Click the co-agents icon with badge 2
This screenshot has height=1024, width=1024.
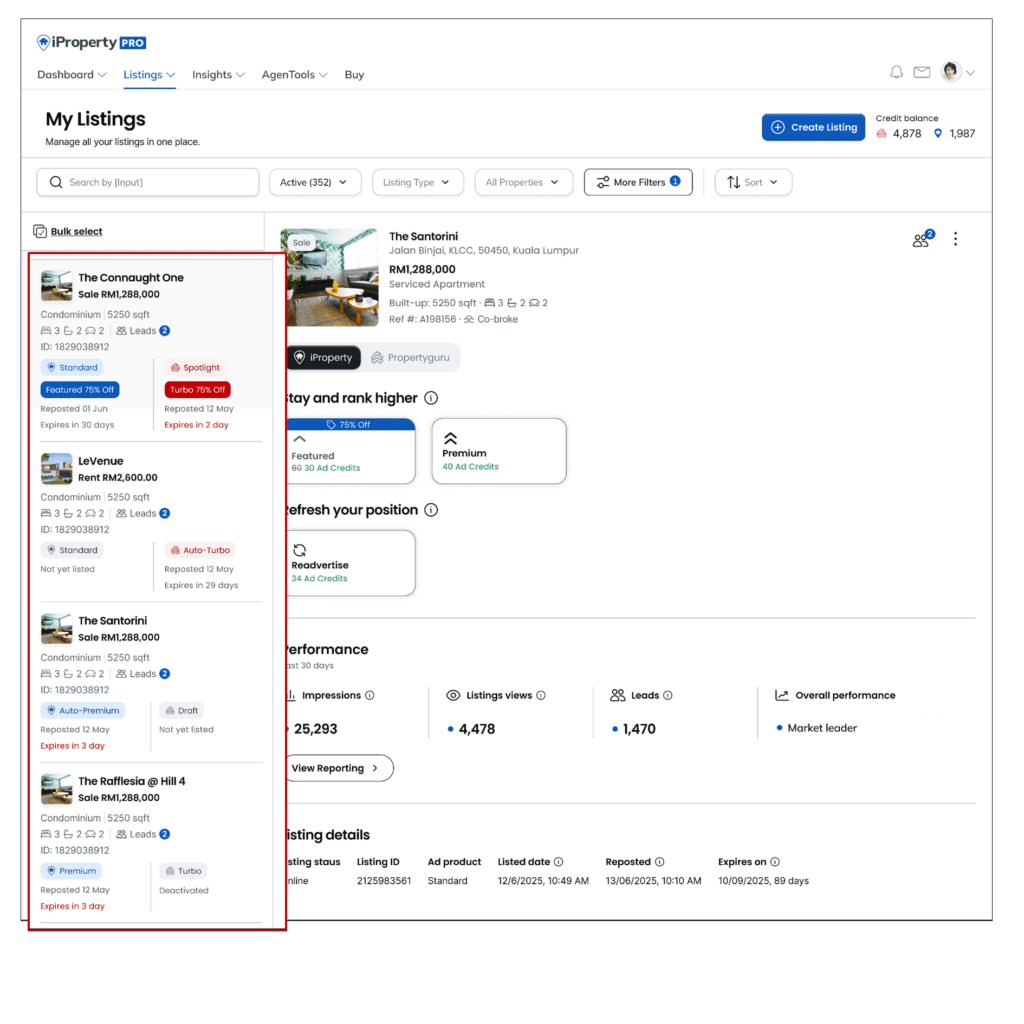tap(921, 240)
